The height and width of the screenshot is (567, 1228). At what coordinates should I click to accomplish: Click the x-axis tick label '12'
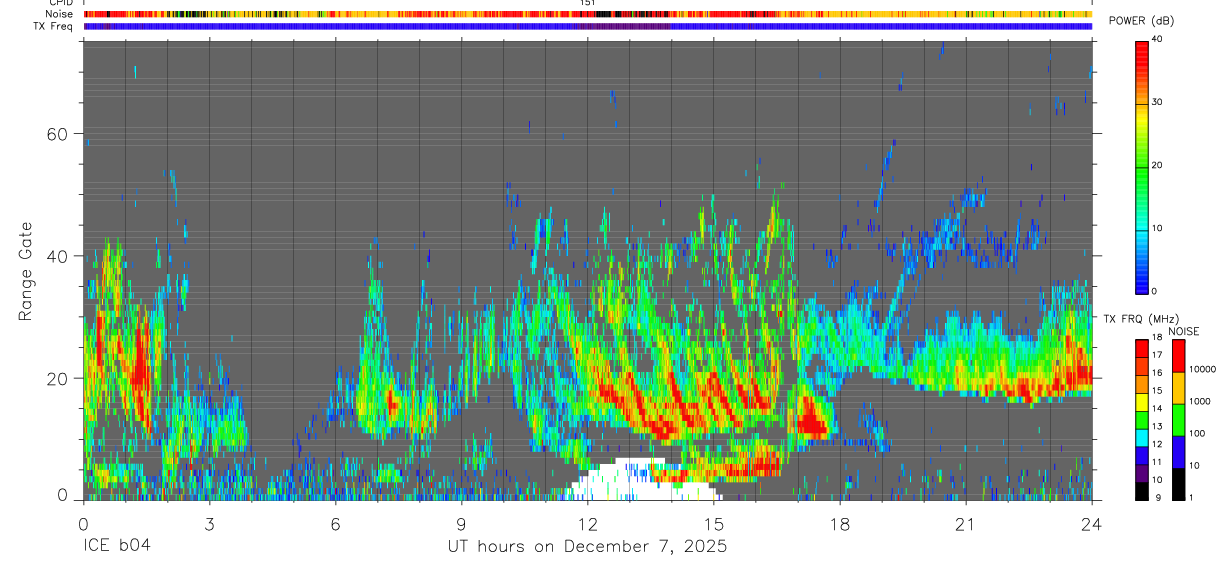click(587, 524)
